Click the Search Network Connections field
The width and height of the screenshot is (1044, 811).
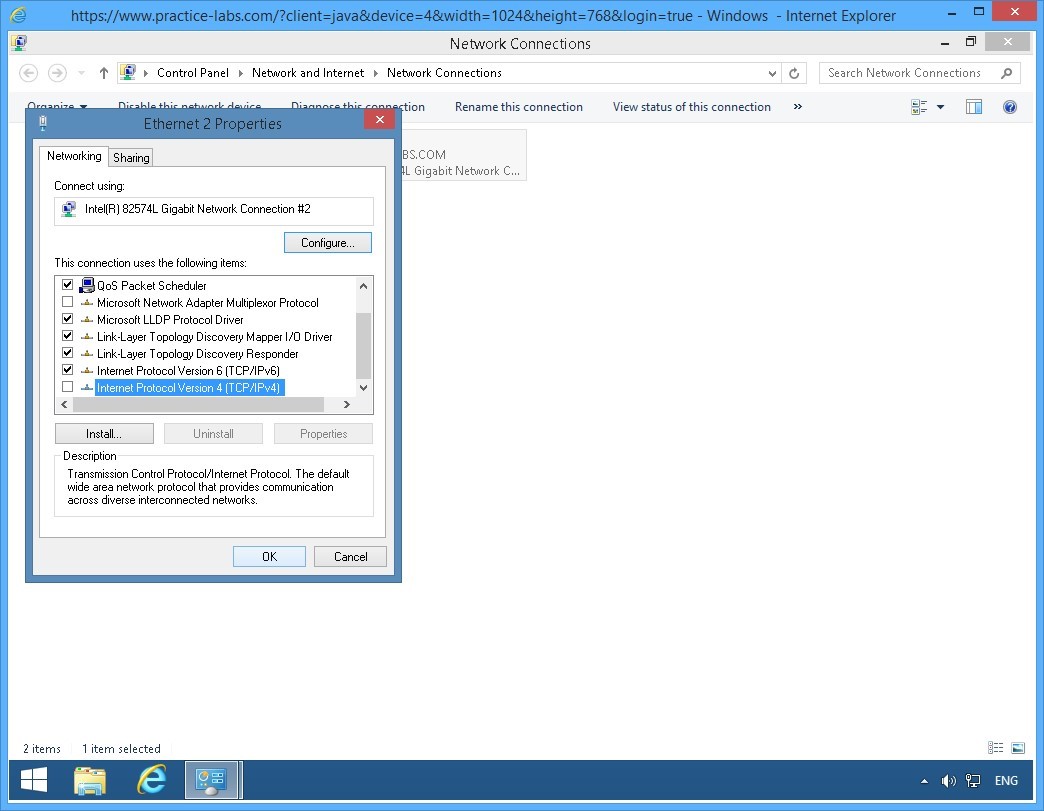click(910, 73)
